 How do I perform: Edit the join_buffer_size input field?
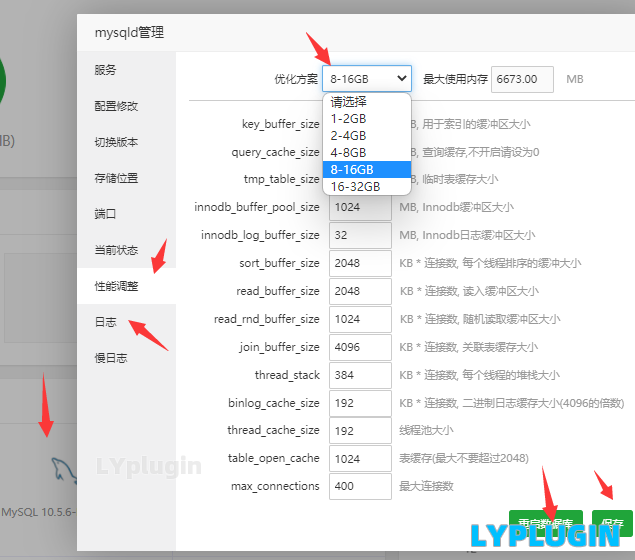tap(360, 347)
